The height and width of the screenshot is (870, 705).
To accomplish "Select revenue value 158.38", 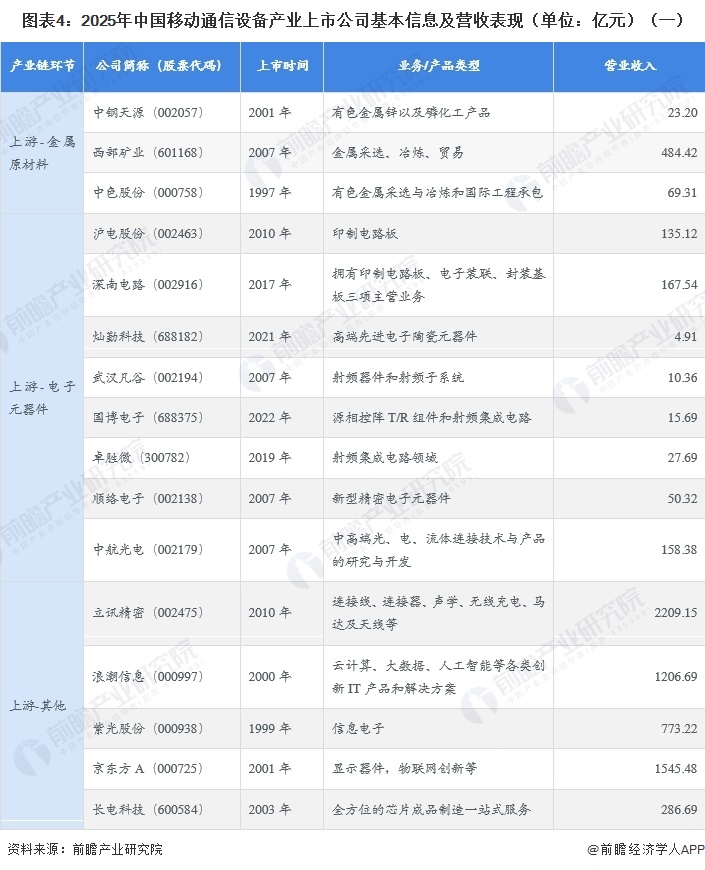I will pyautogui.click(x=679, y=549).
